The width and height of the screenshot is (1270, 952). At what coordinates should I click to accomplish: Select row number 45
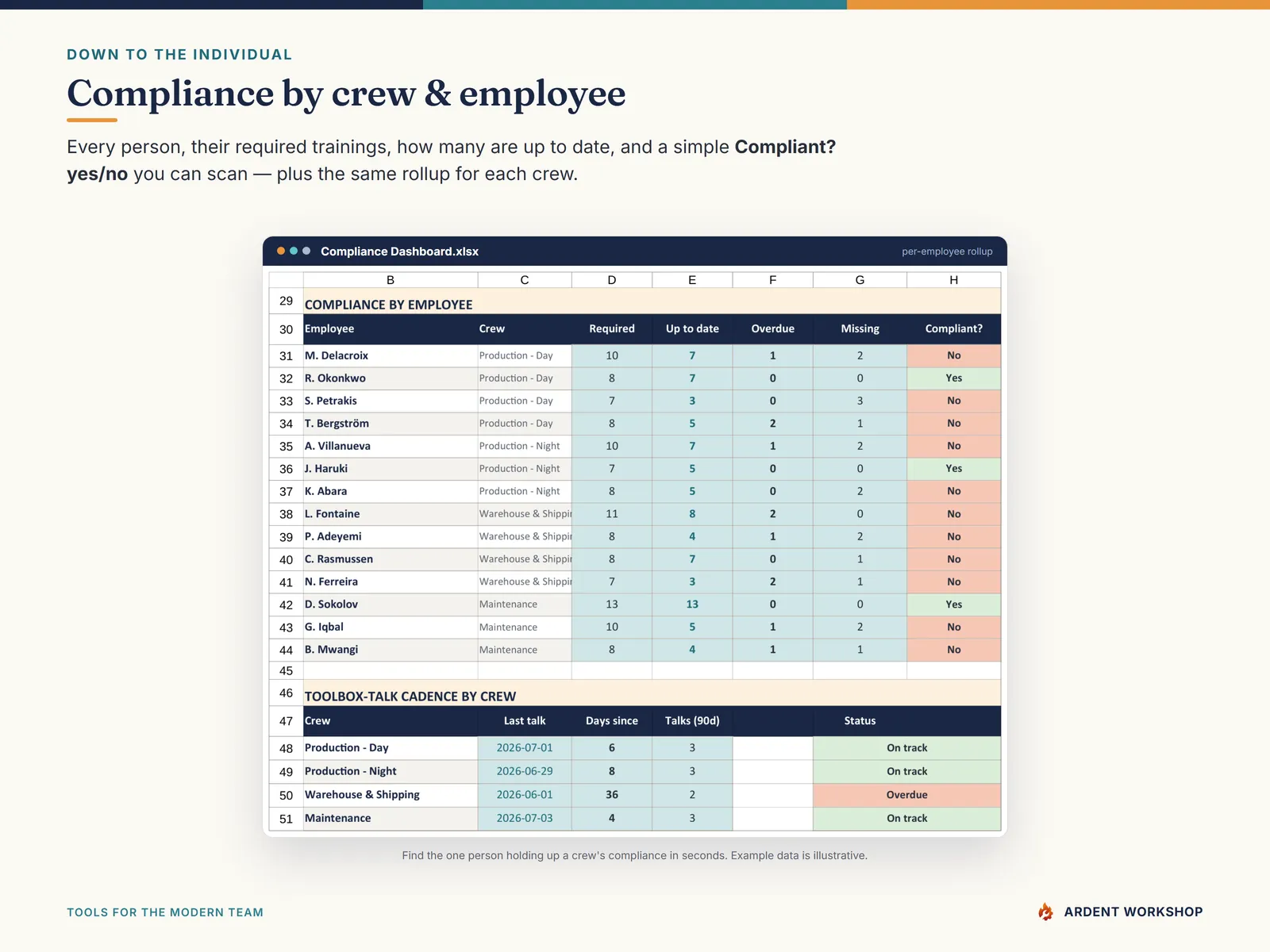click(x=287, y=670)
